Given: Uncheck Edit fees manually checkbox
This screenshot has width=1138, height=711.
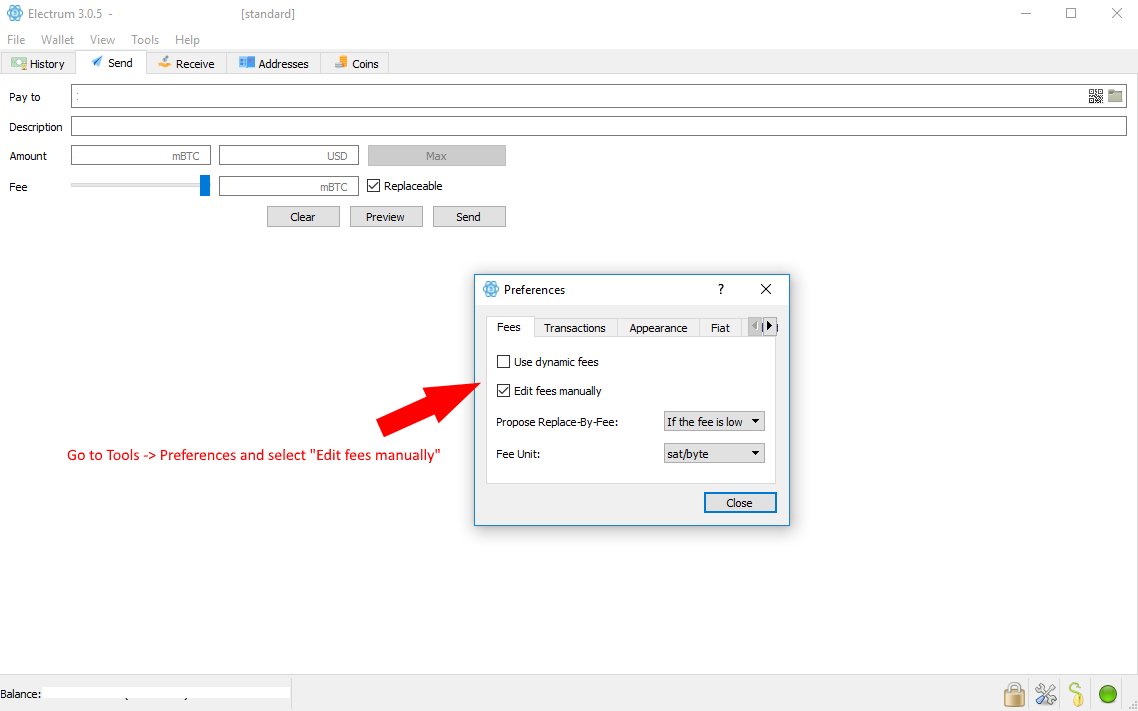Looking at the screenshot, I should click(x=503, y=390).
